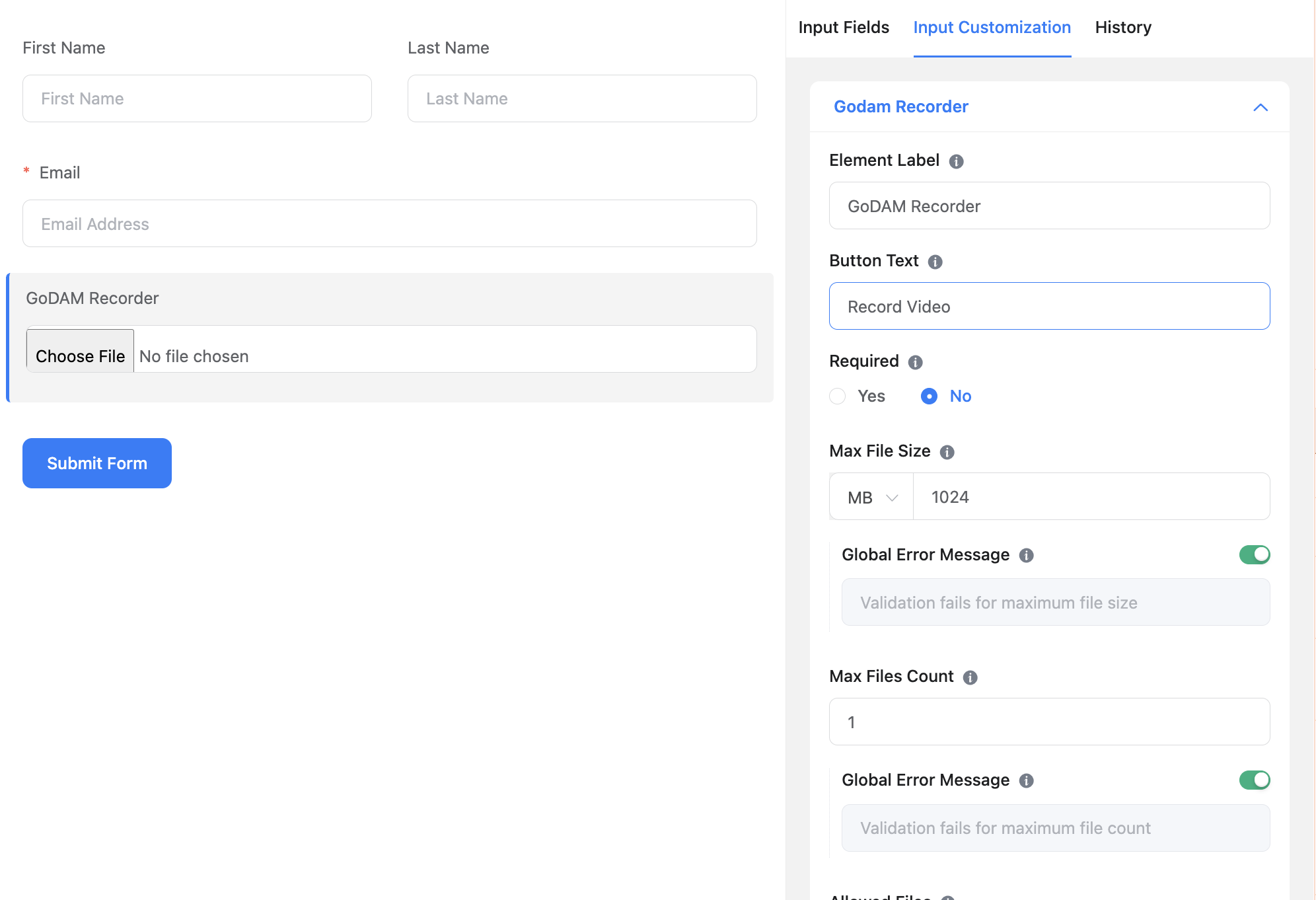This screenshot has height=900, width=1316.
Task: Toggle file count Global Error Message switch
Action: (1254, 780)
